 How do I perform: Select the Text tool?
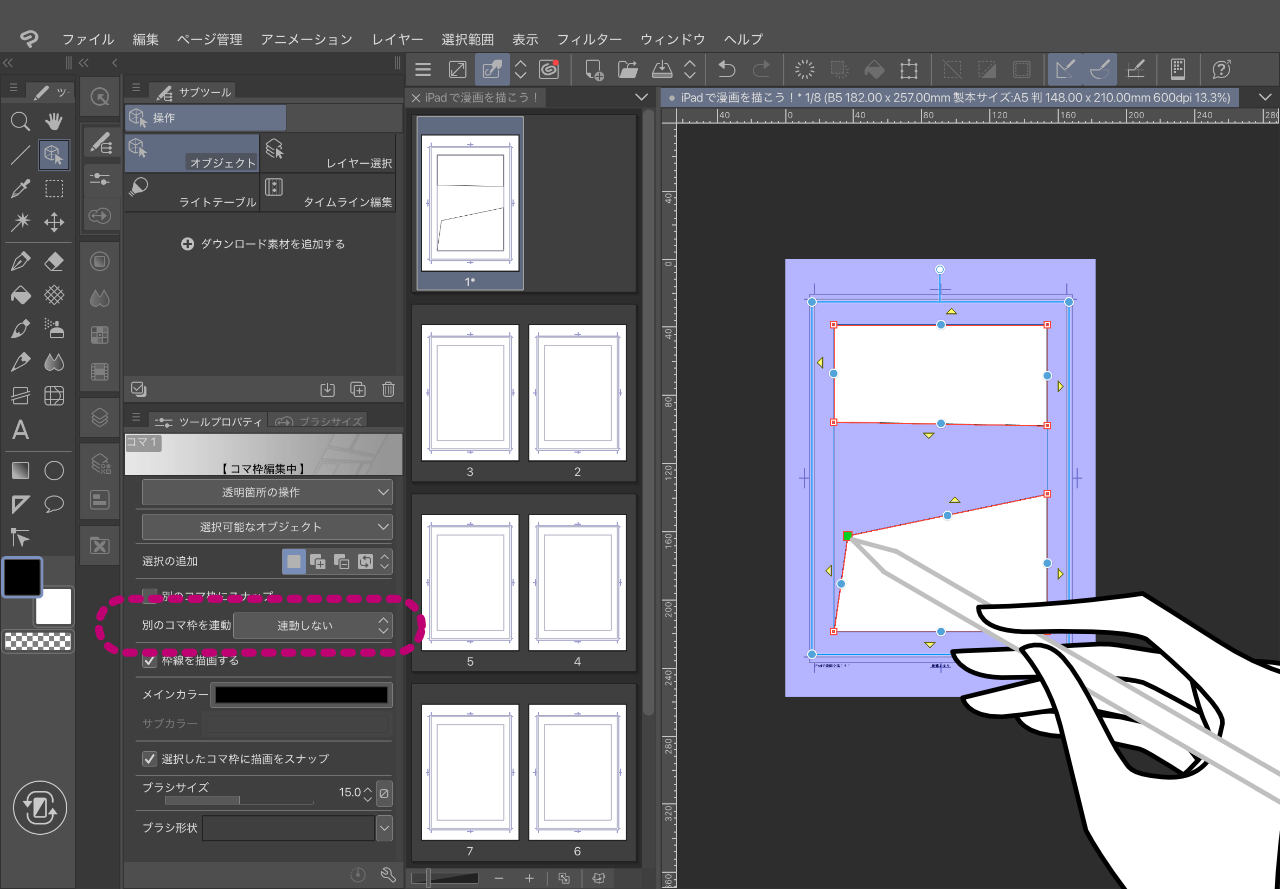(20, 431)
